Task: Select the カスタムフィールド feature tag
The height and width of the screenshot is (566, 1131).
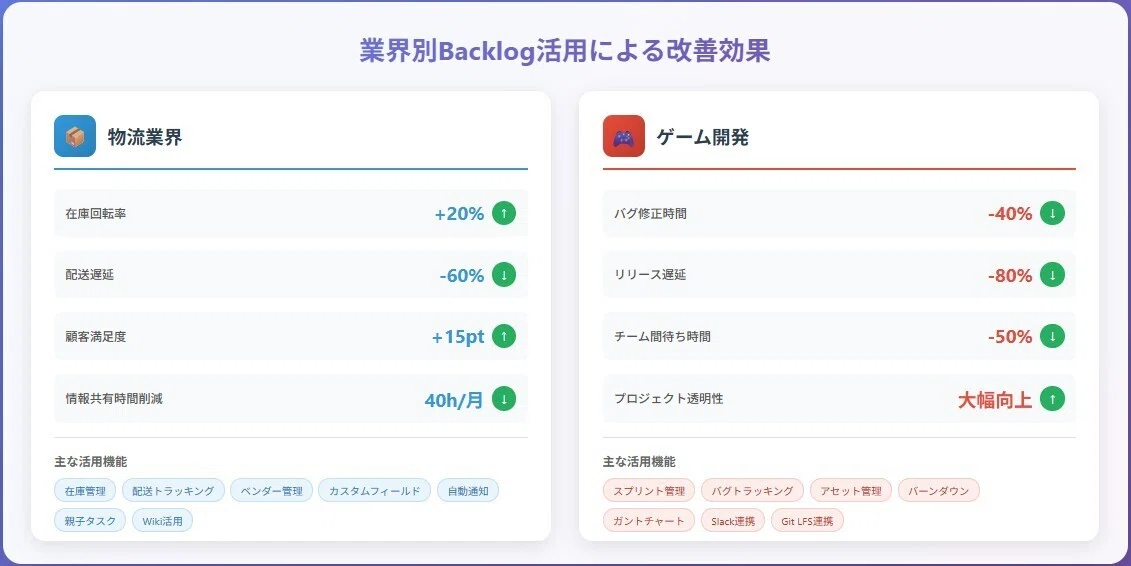Action: [x=374, y=491]
